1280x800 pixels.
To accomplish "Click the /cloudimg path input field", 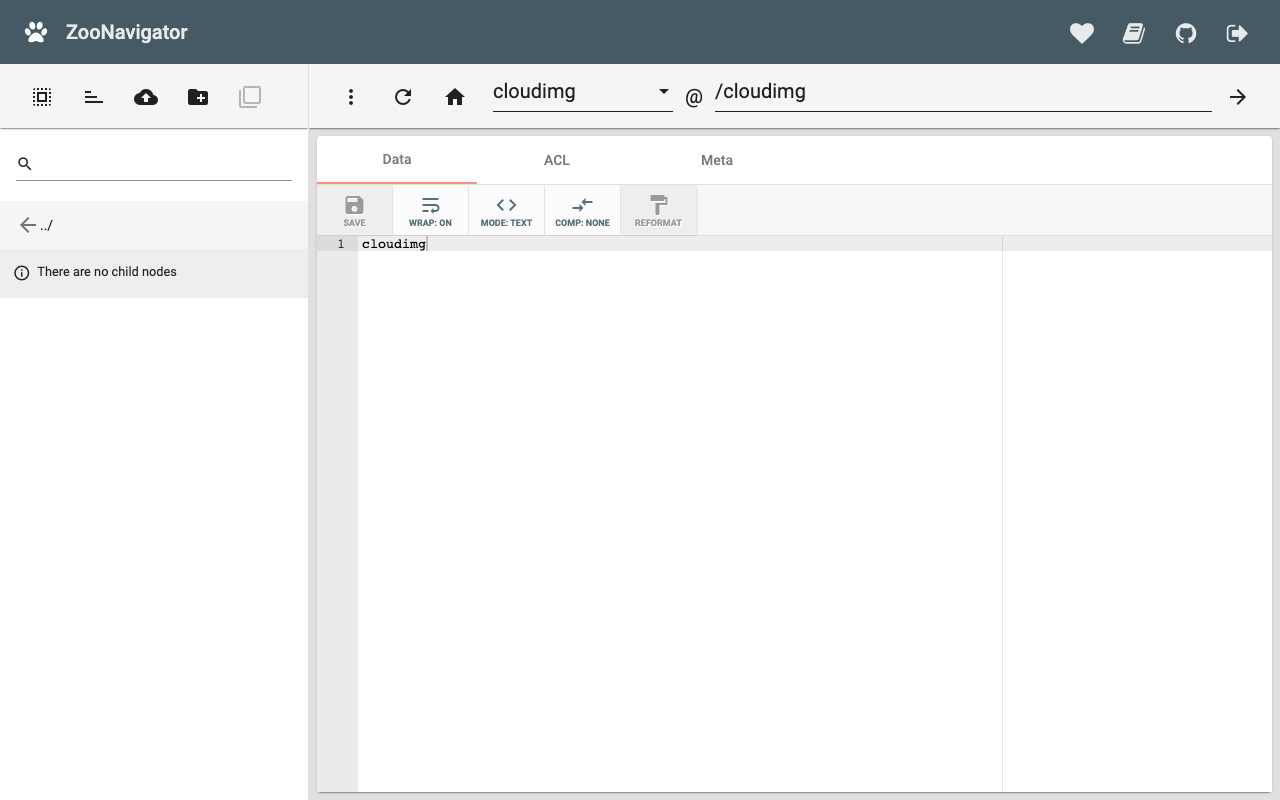I will [x=962, y=92].
